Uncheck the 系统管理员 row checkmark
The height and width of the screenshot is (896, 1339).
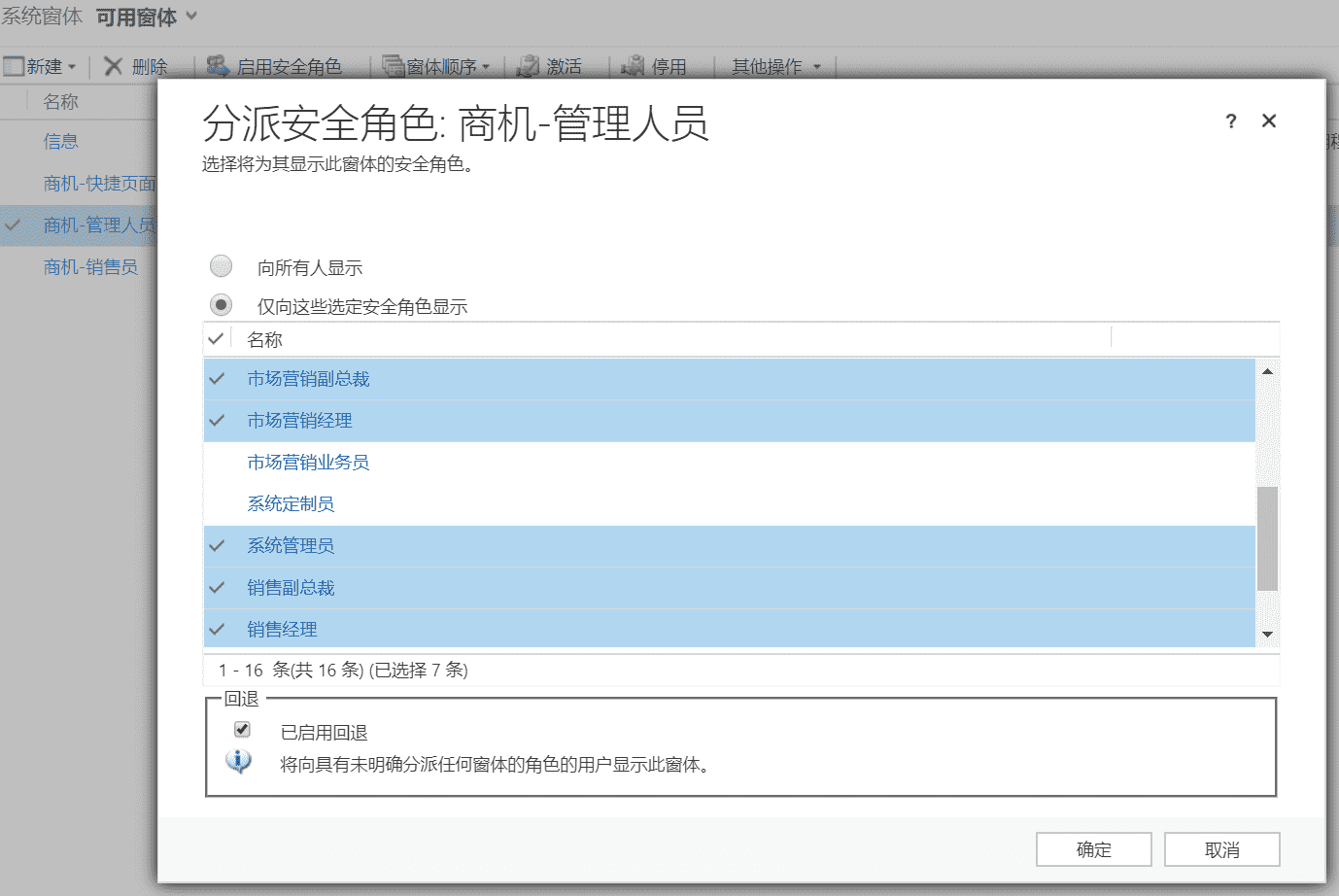tap(217, 546)
